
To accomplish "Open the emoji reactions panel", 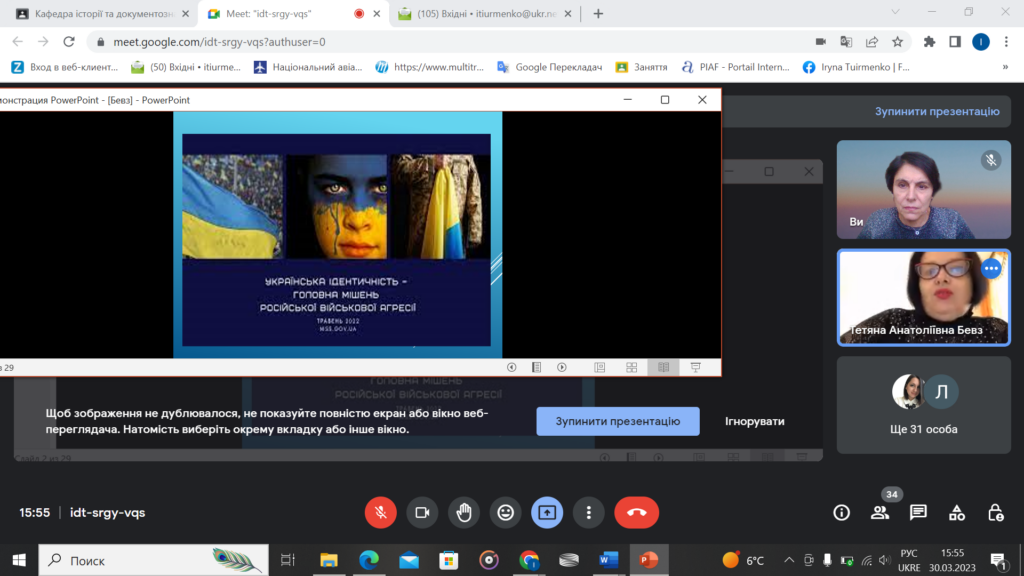I will pyautogui.click(x=506, y=512).
